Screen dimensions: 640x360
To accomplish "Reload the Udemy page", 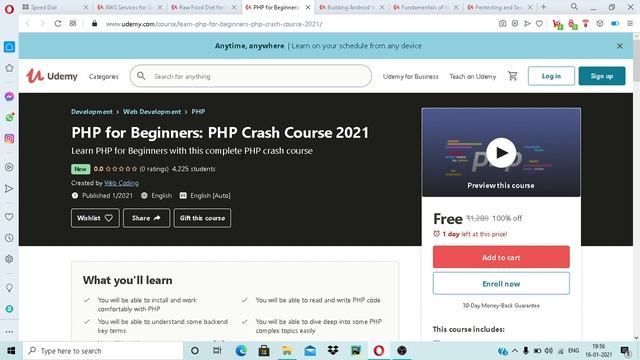I will [58, 24].
